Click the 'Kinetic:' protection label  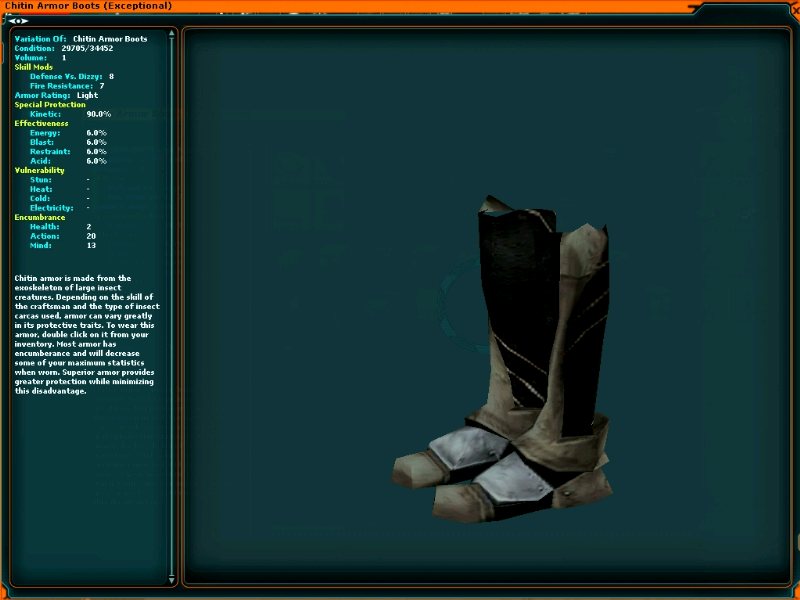coord(45,114)
